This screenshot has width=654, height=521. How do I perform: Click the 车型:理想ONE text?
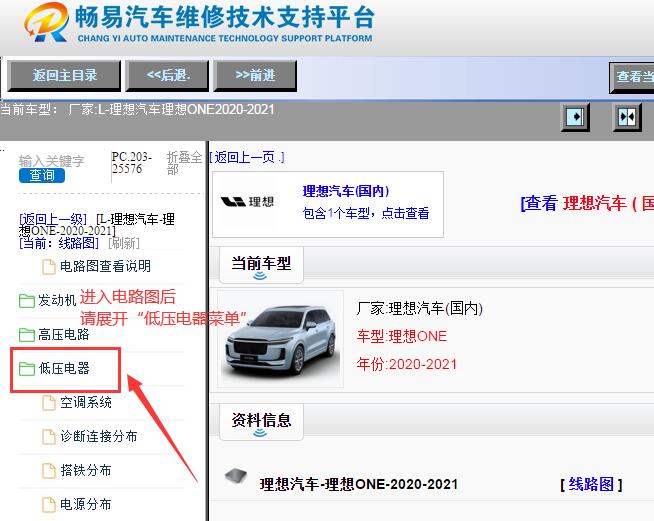[x=402, y=336]
